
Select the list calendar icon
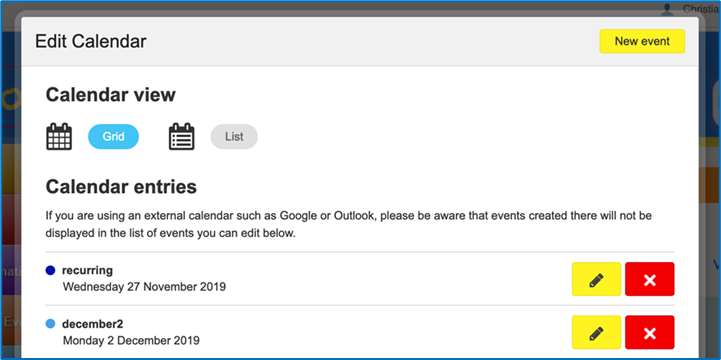pos(182,137)
